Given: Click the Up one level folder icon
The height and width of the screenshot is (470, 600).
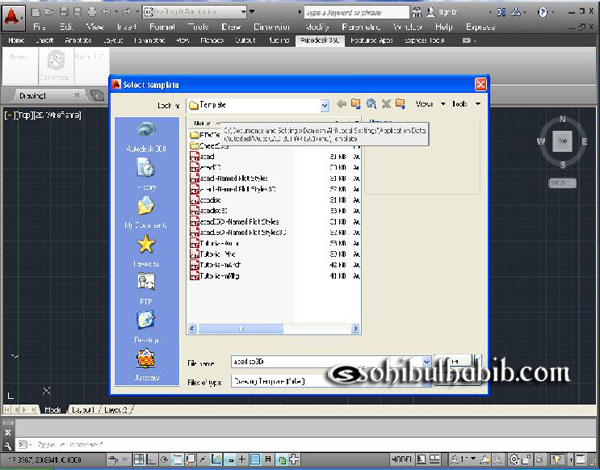Looking at the screenshot, I should 356,104.
